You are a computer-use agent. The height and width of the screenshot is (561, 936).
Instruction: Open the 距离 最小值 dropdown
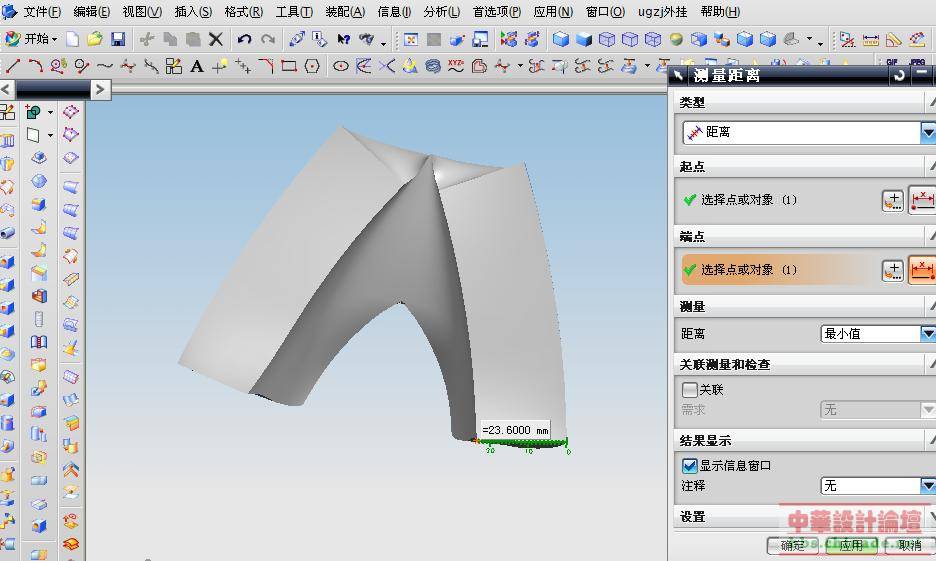927,334
